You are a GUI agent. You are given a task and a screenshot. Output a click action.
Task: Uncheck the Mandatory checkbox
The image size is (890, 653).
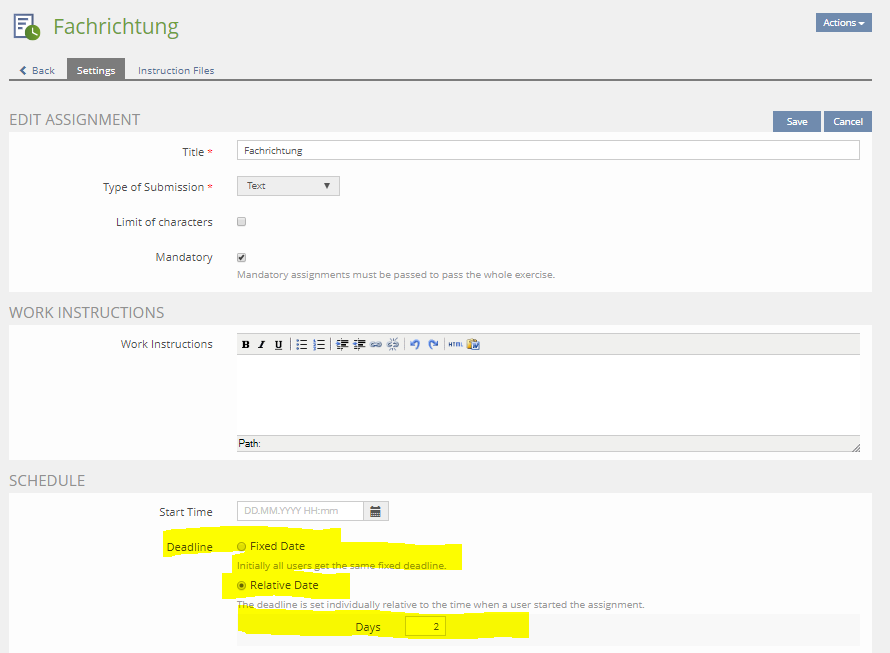coord(241,257)
